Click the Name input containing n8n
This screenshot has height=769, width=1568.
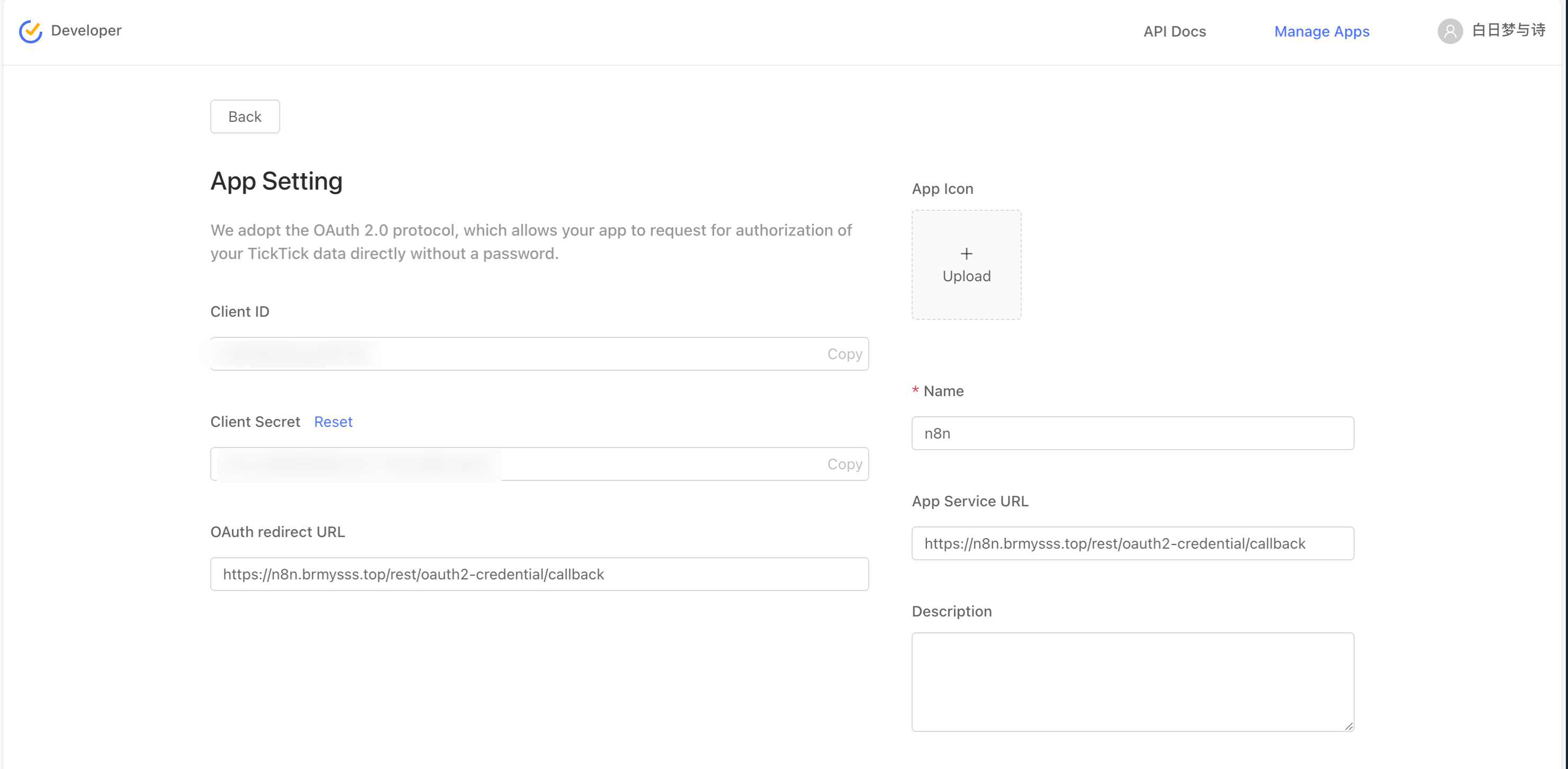1132,434
